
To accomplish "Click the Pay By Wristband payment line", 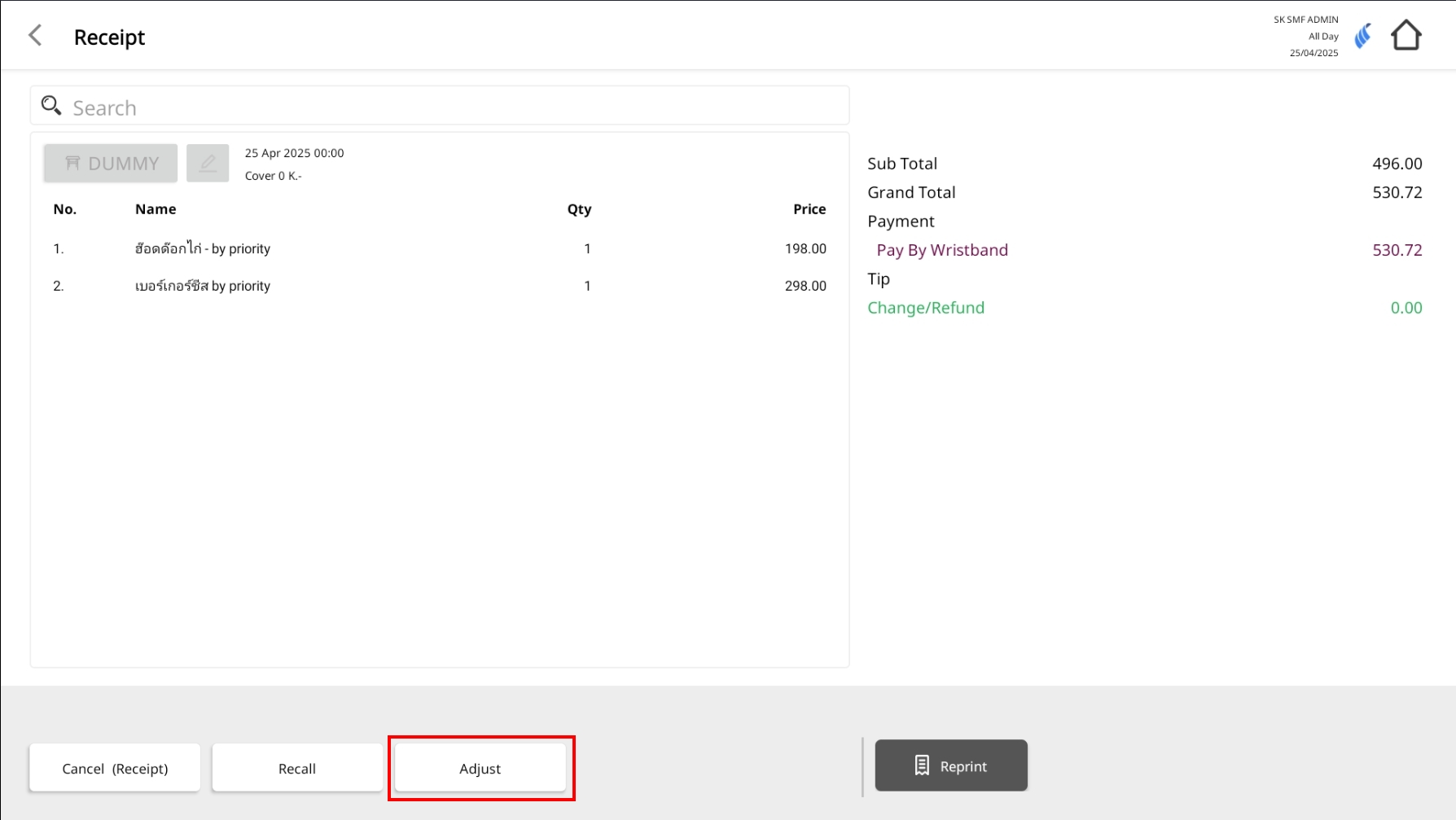I will [x=942, y=250].
